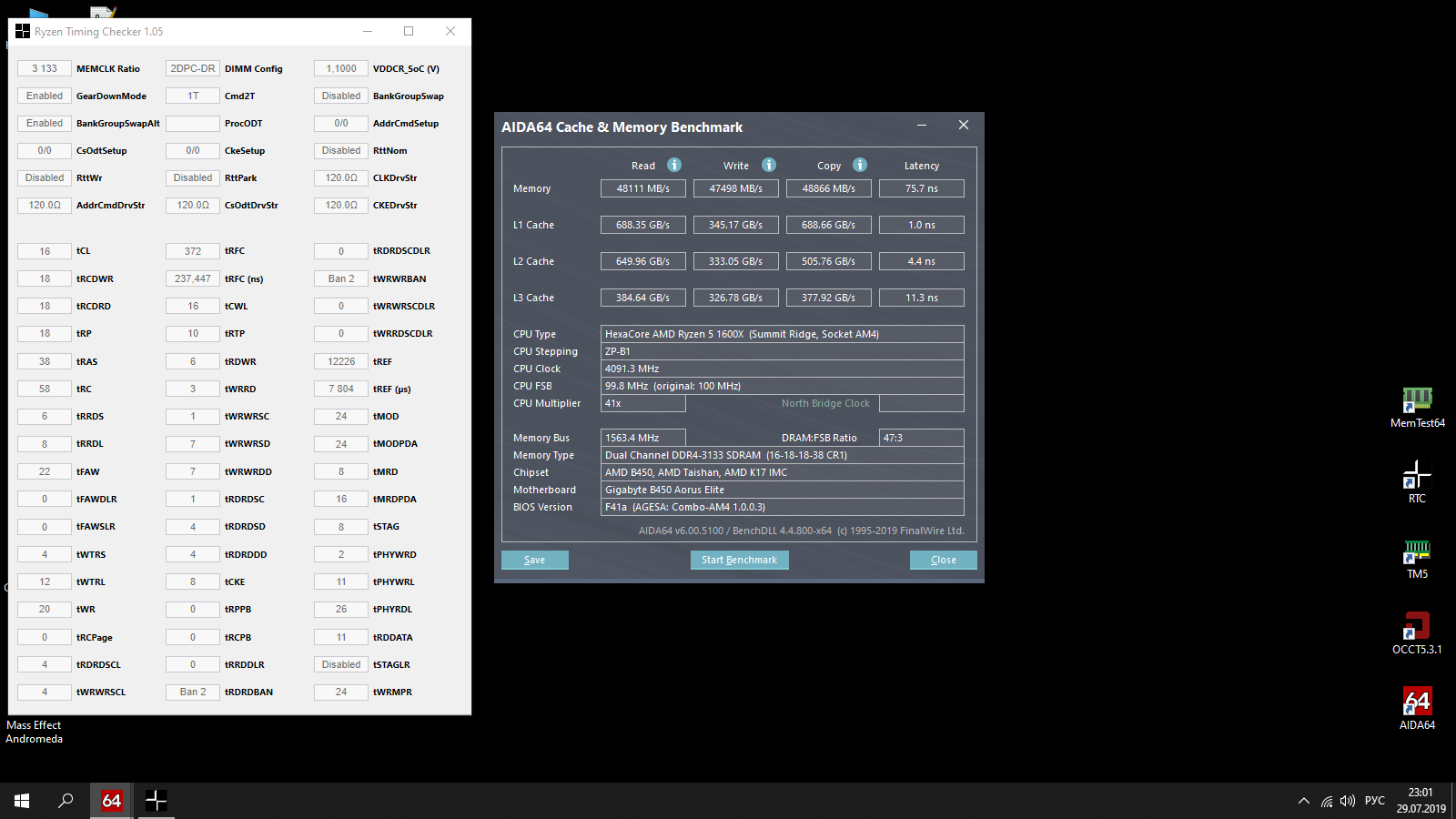Screen dimensions: 1456x819
Task: Click the Memory Copy value "48866 MB/s"
Action: point(829,188)
